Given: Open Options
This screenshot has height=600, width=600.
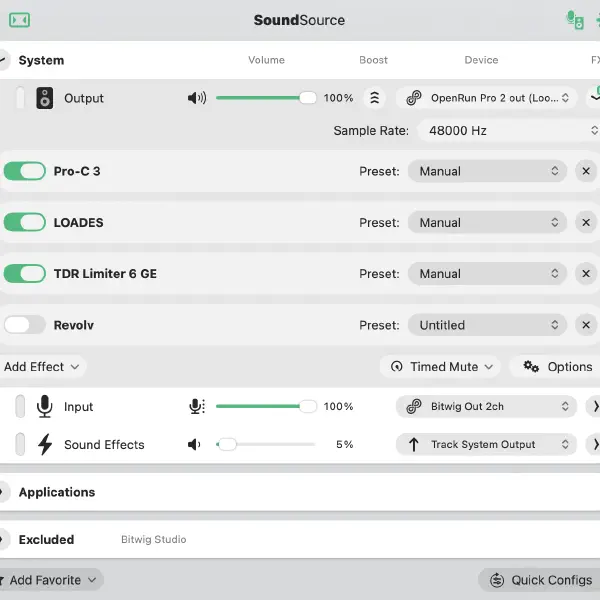Looking at the screenshot, I should 555,367.
